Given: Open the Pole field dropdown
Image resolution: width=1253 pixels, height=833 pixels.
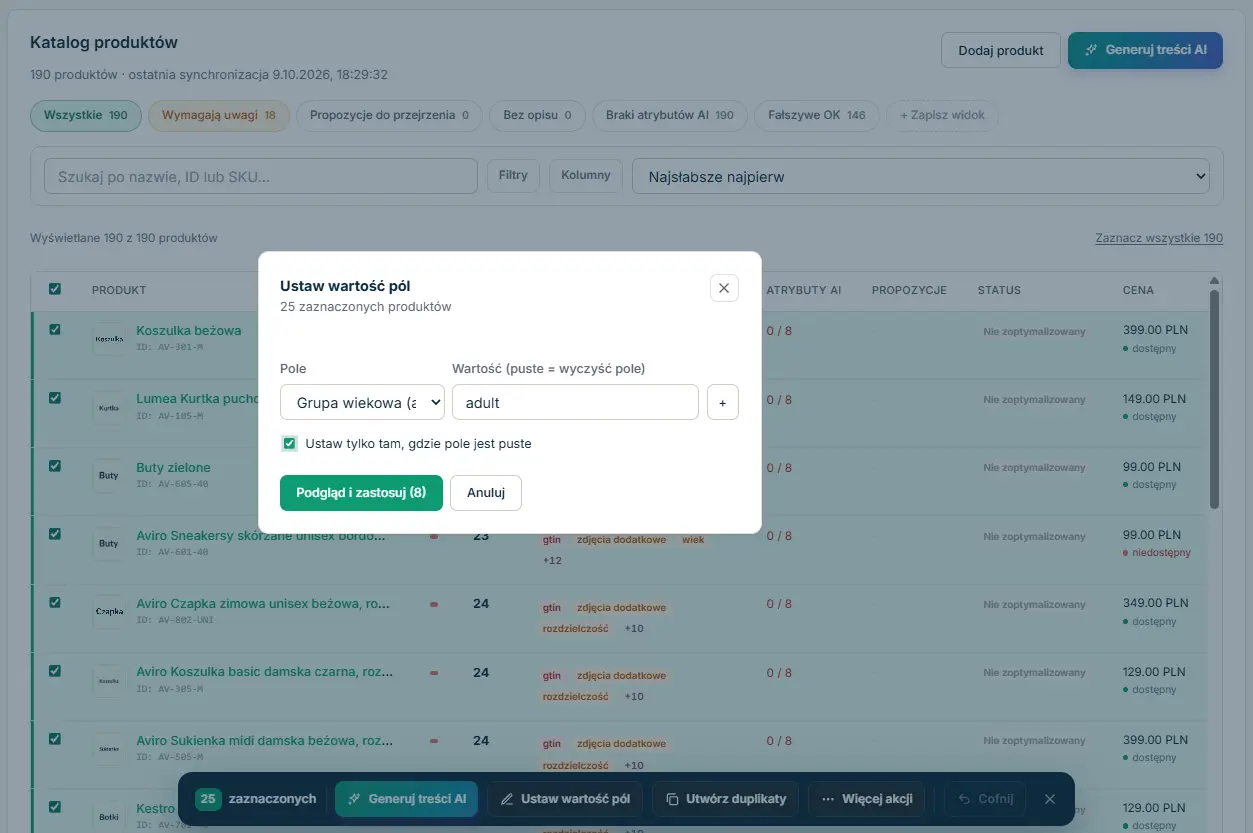Looking at the screenshot, I should pyautogui.click(x=362, y=402).
